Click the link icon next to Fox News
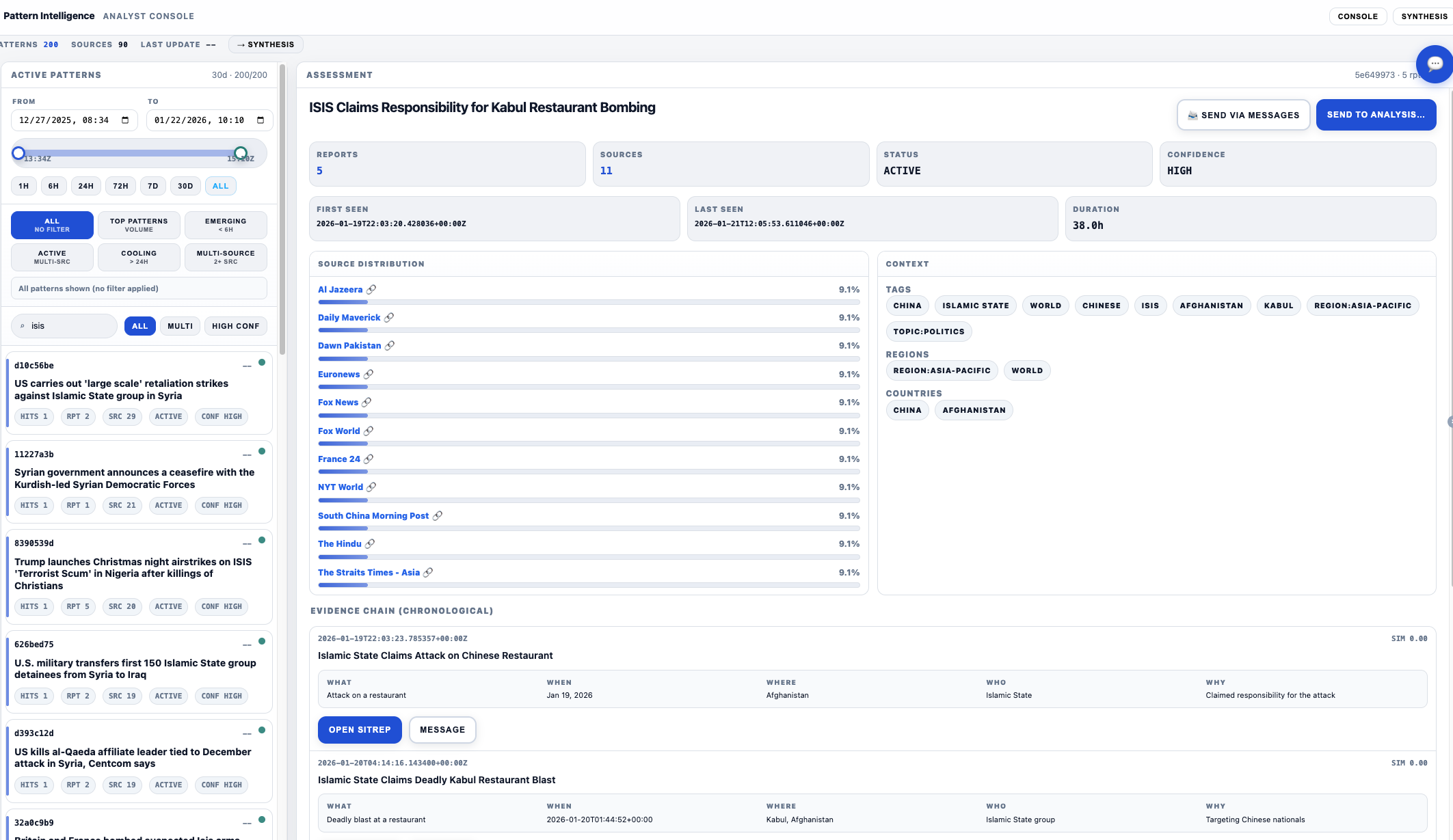This screenshot has width=1453, height=840. (366, 403)
